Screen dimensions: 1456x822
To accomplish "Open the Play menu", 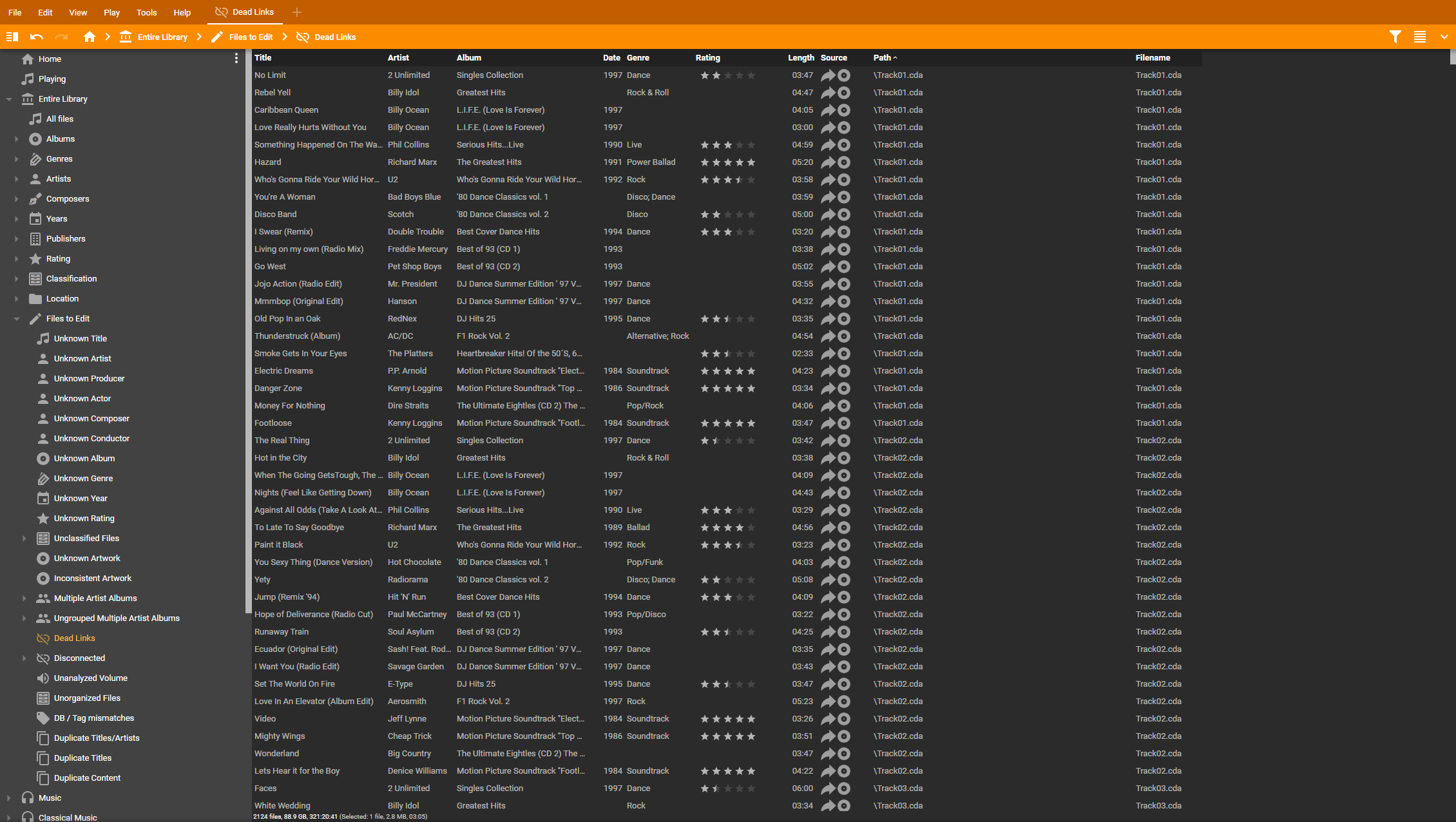I will [111, 12].
